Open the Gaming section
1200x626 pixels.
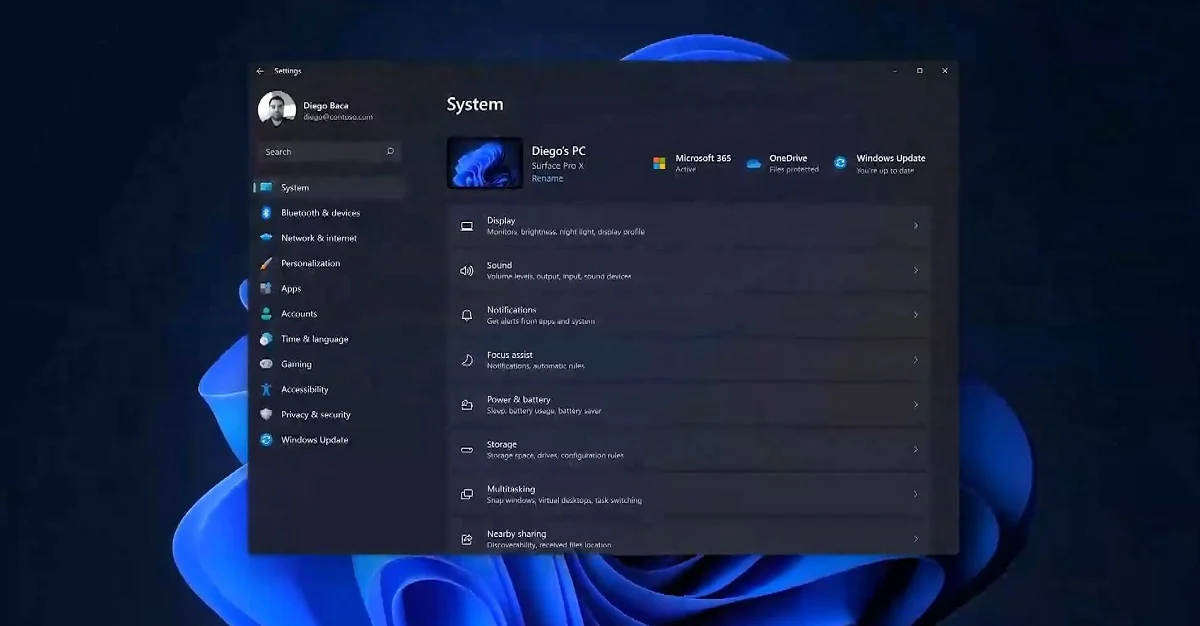(x=329, y=364)
